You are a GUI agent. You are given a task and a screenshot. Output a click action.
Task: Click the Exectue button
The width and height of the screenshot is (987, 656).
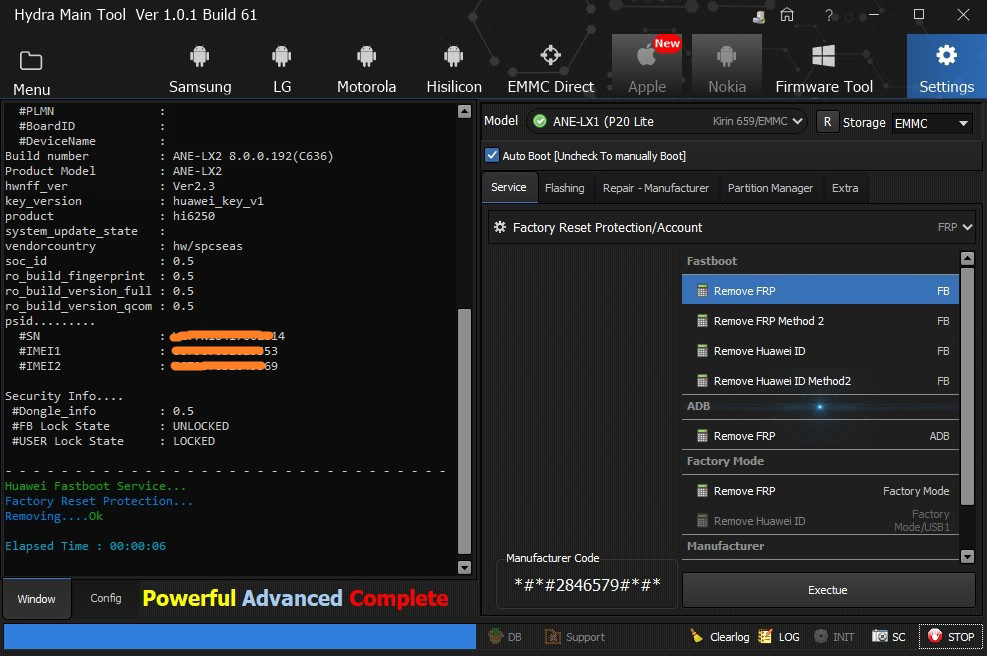pyautogui.click(x=828, y=590)
